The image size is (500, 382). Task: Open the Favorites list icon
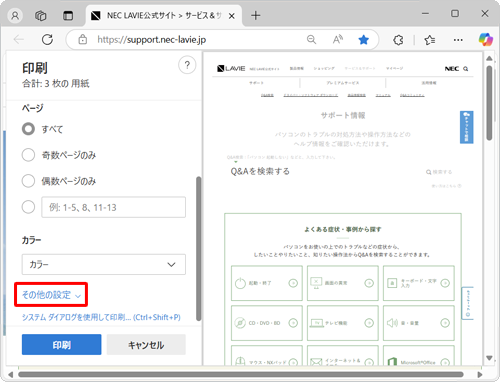[x=430, y=40]
